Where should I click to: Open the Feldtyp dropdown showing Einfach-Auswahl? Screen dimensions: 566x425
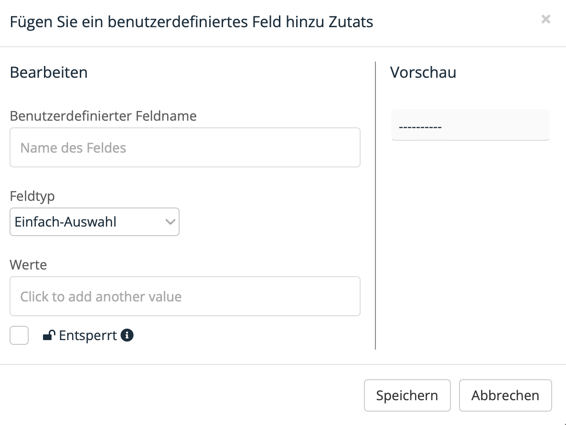coord(95,222)
